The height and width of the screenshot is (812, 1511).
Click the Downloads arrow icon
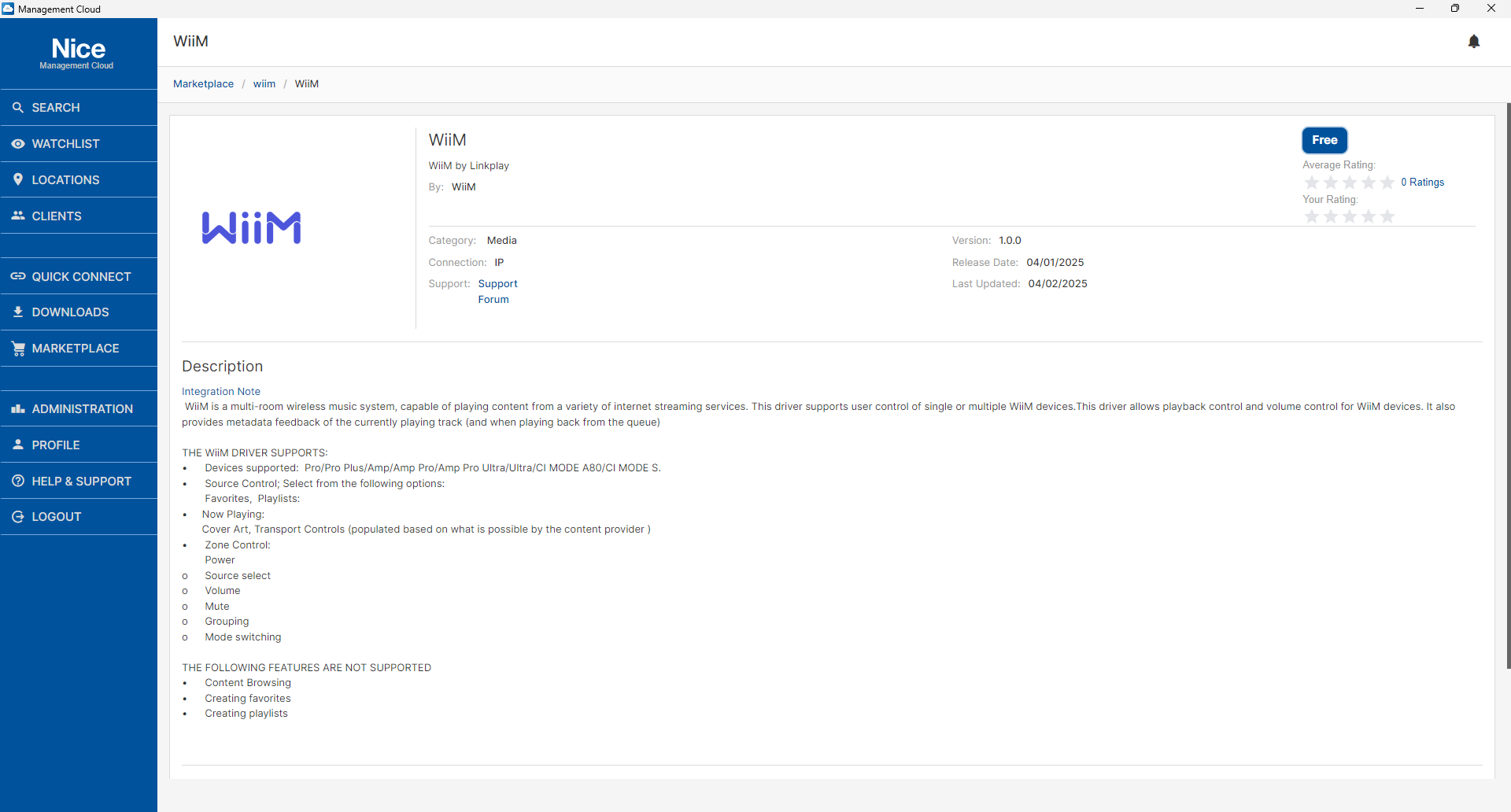point(18,312)
